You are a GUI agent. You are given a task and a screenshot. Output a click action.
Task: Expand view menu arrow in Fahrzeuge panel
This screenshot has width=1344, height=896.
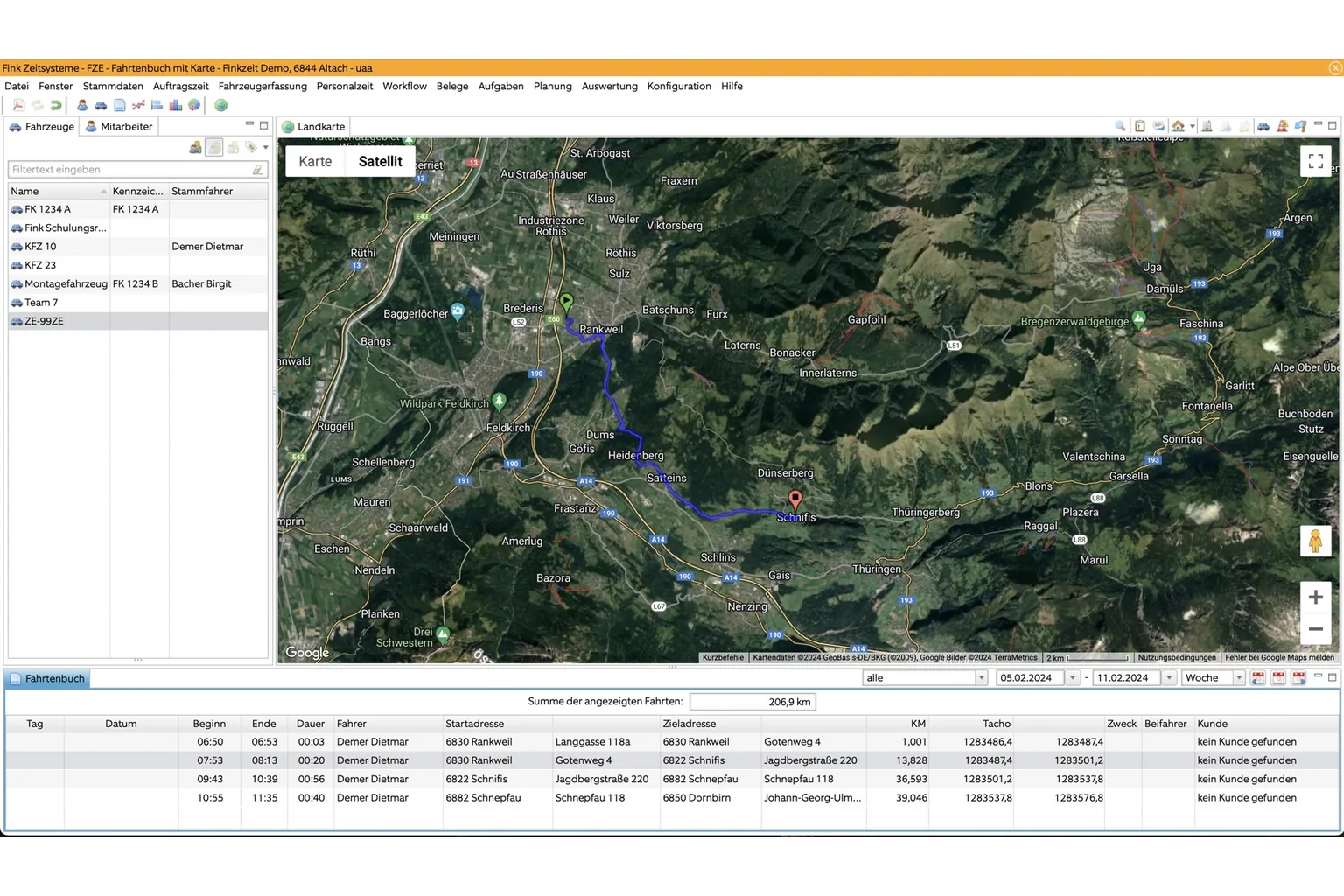point(265,148)
